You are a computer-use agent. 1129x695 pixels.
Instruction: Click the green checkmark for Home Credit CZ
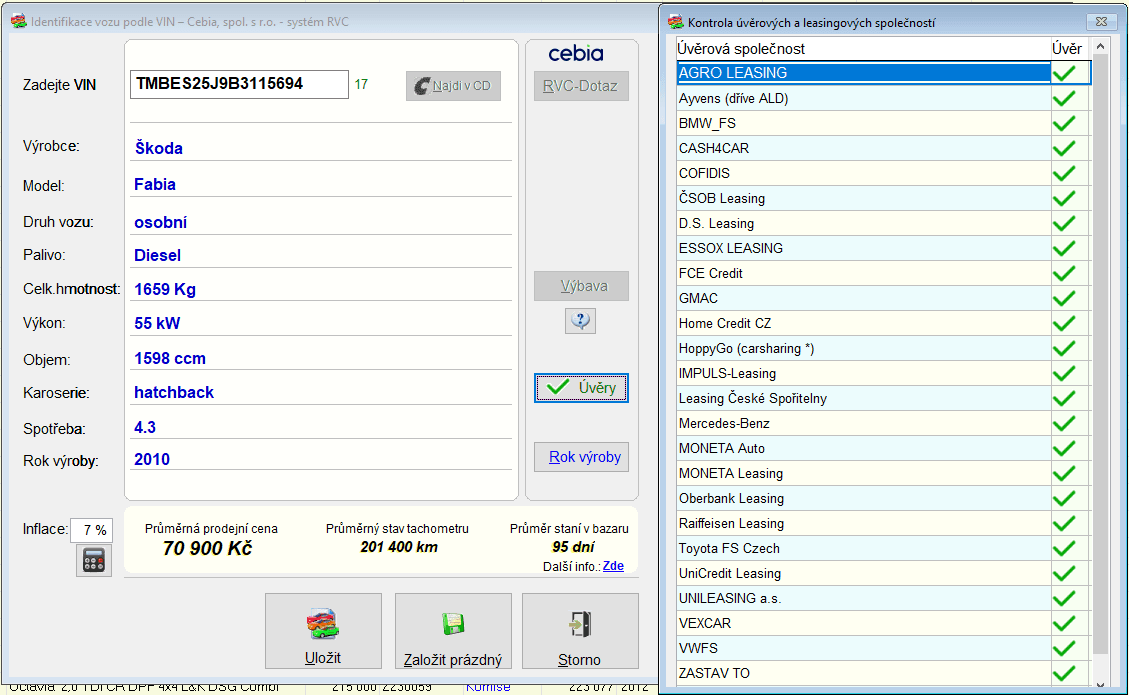pos(1064,323)
